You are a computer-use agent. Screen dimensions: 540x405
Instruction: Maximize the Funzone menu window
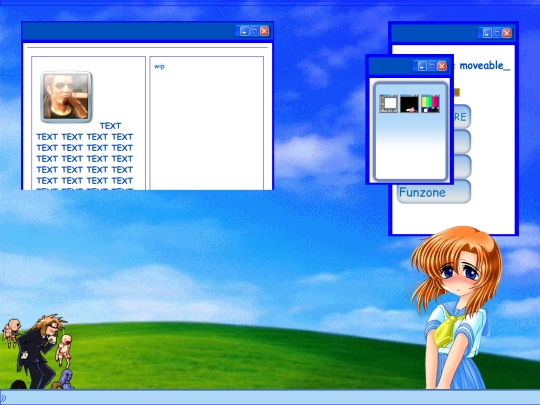click(x=497, y=33)
